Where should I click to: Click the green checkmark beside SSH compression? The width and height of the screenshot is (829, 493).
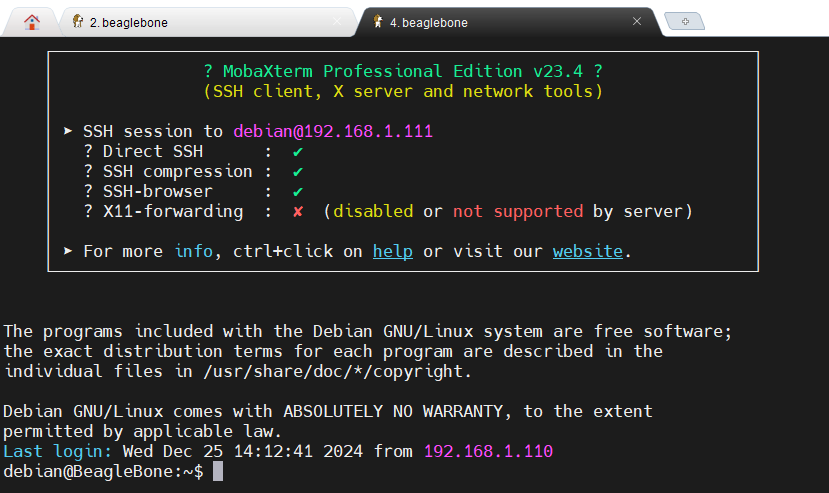tap(298, 171)
